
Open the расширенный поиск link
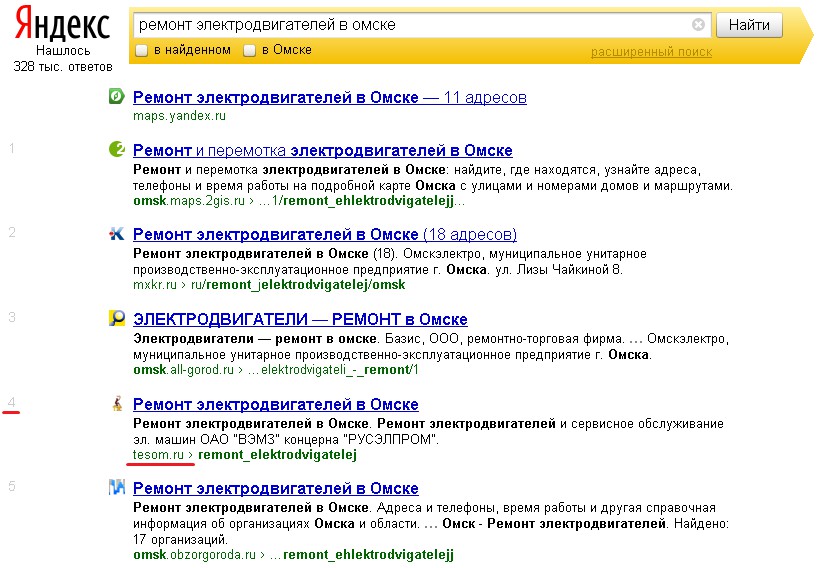tap(651, 52)
